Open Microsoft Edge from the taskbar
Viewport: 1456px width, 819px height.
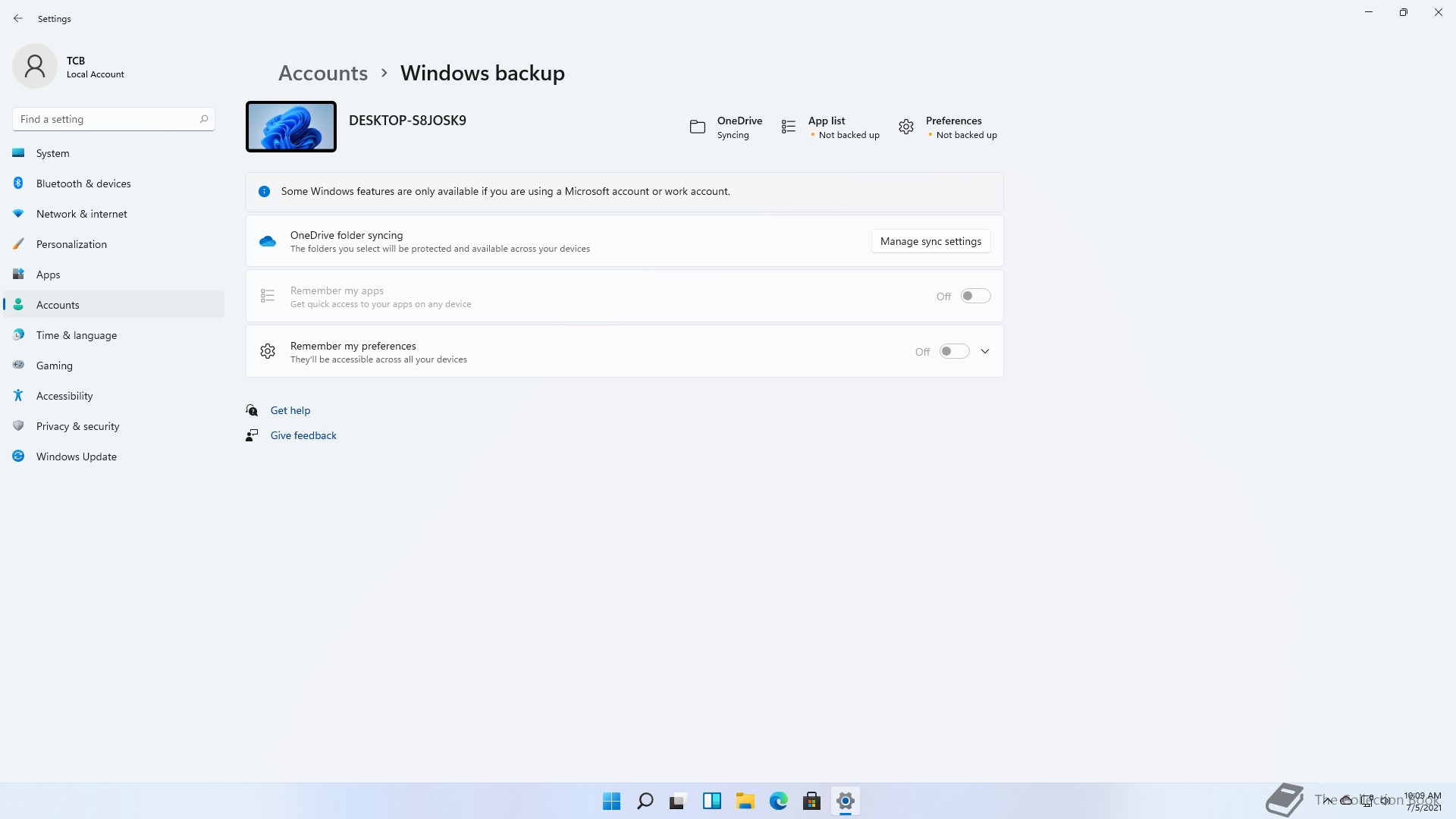[778, 801]
